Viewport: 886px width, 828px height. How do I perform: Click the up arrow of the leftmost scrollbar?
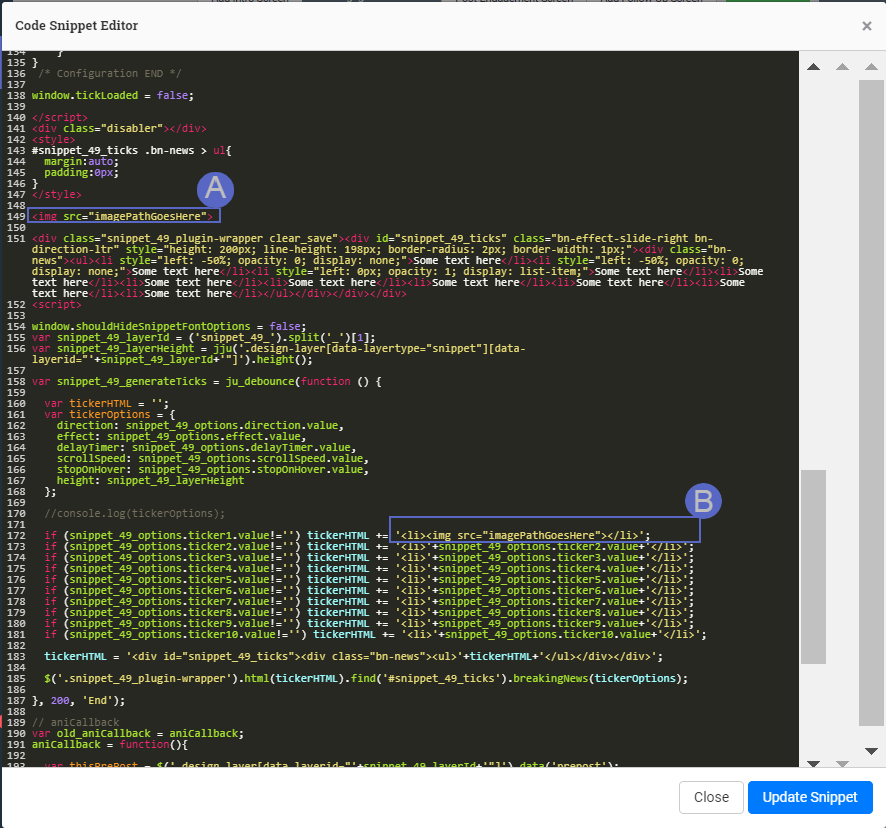point(813,67)
